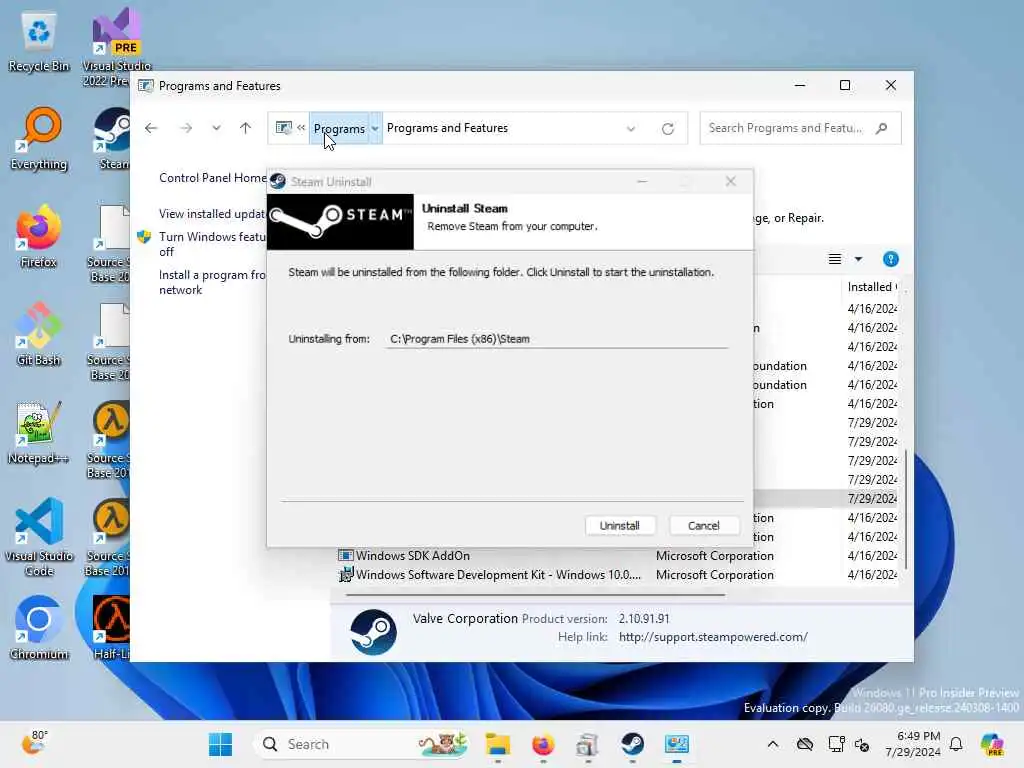Go forward in Programs and Features

(x=186, y=128)
